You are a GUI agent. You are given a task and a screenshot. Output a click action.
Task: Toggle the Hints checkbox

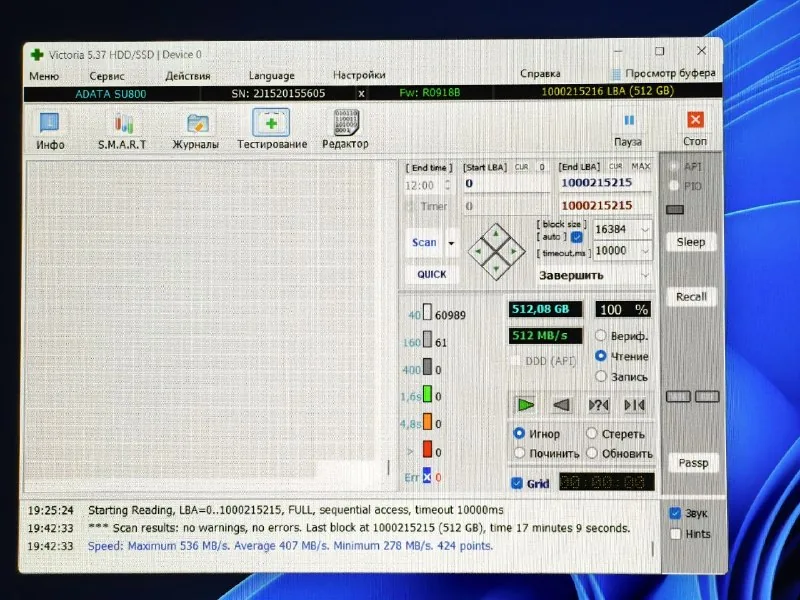(x=676, y=534)
